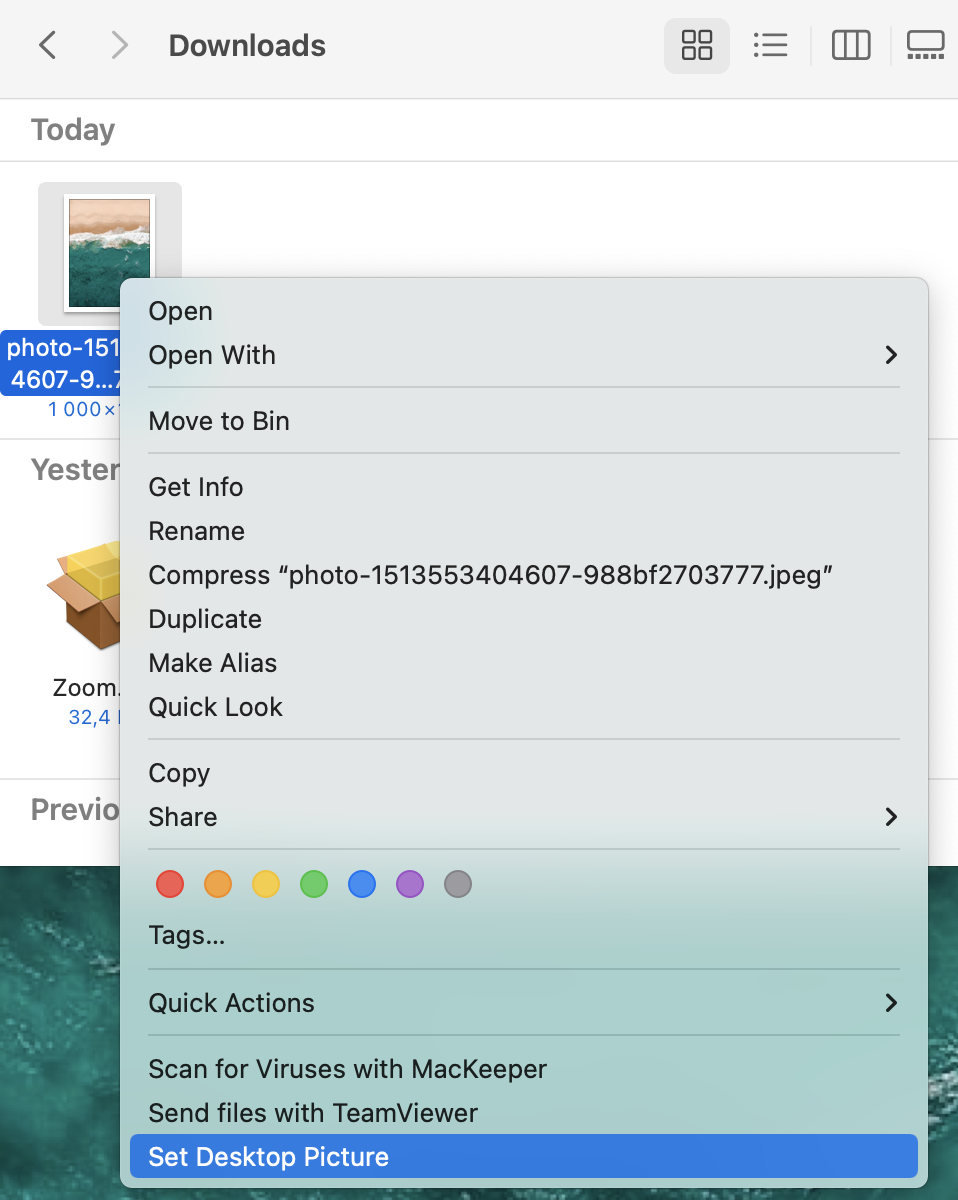Click the Downloads window title
The width and height of the screenshot is (958, 1200).
click(247, 46)
